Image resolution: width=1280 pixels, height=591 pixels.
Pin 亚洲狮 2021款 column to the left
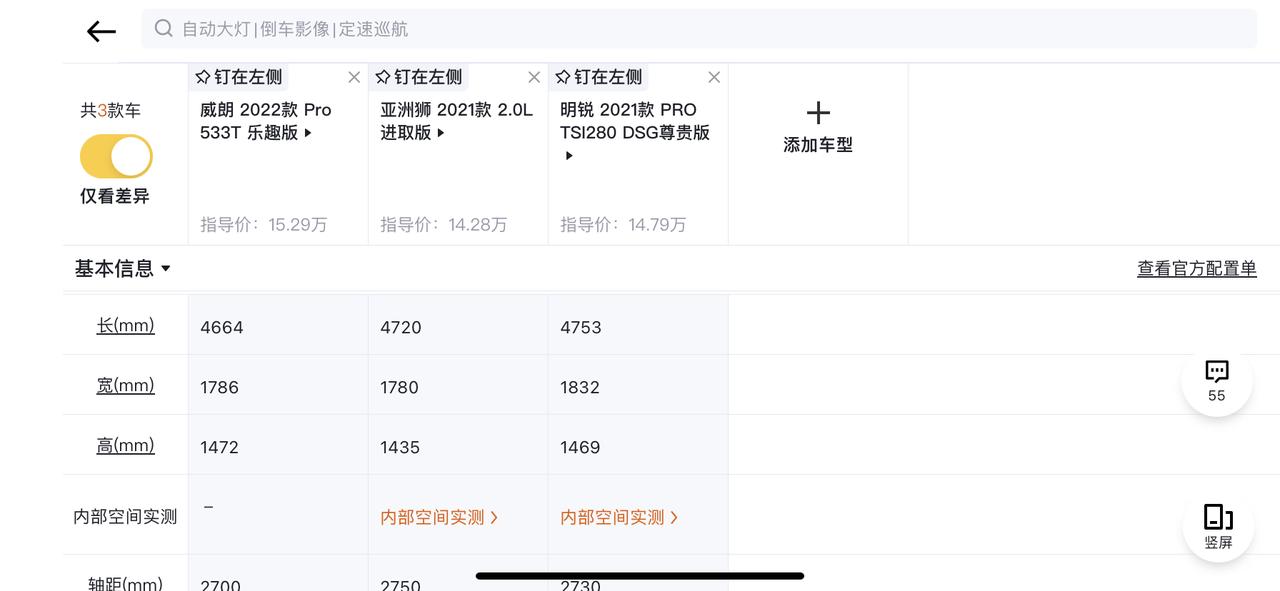[418, 77]
